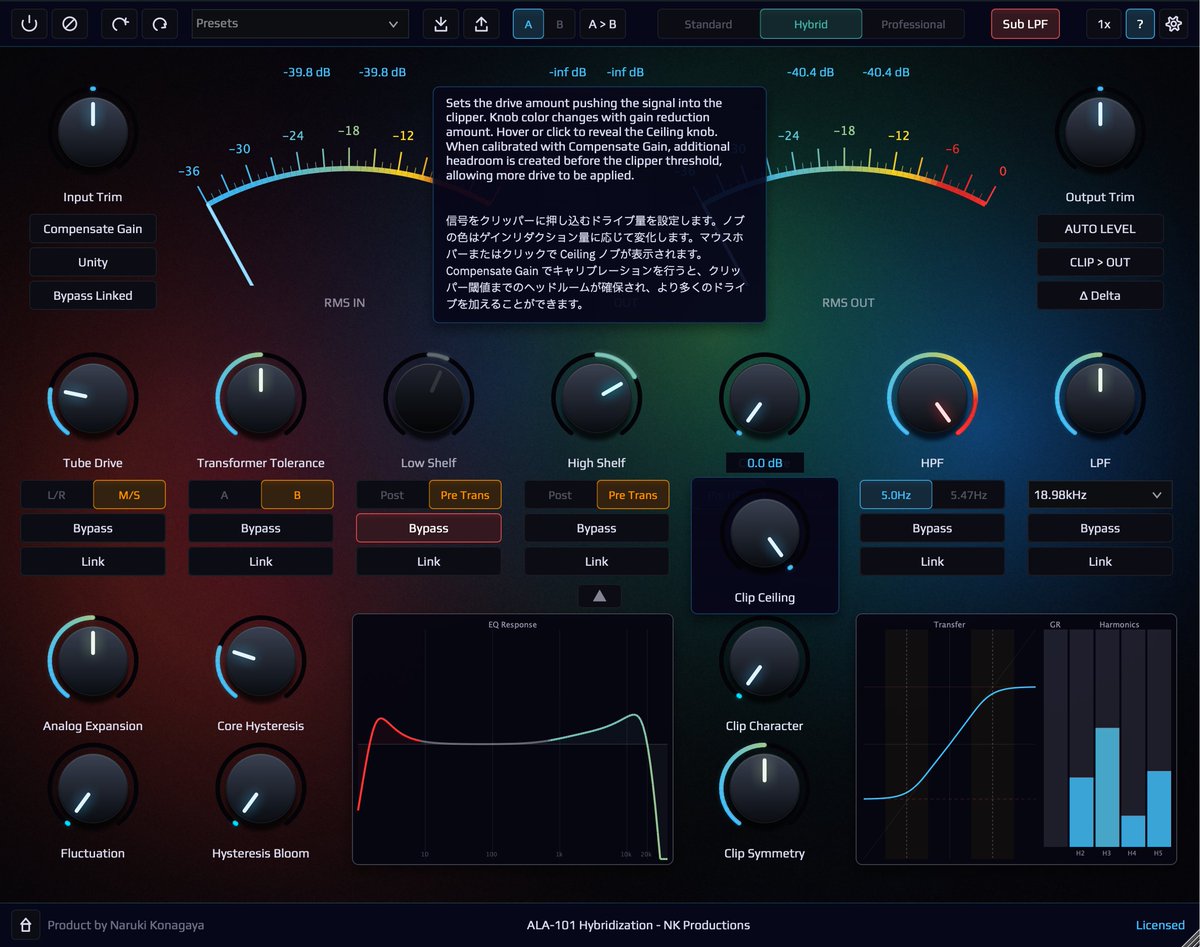This screenshot has height=947, width=1200.
Task: Toggle the question mark help icon
Action: [1140, 24]
